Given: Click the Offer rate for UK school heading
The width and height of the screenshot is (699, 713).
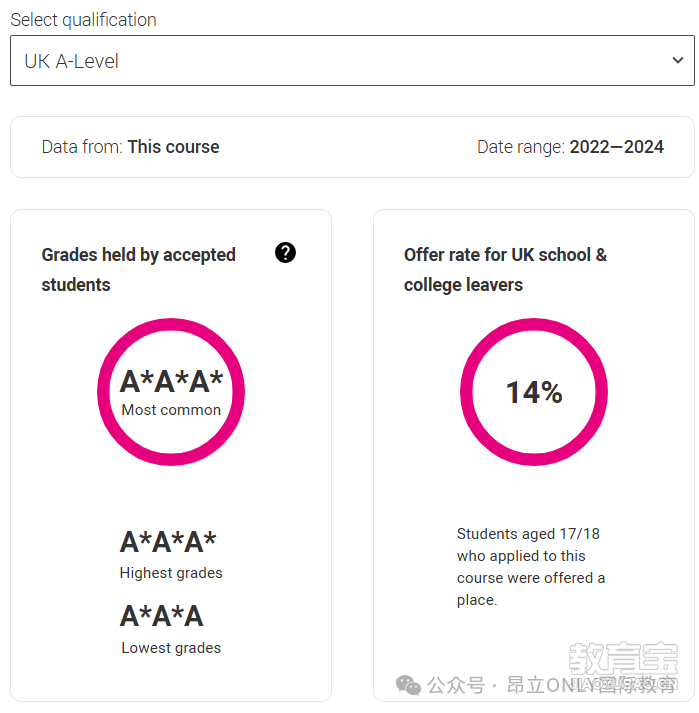Looking at the screenshot, I should click(505, 270).
